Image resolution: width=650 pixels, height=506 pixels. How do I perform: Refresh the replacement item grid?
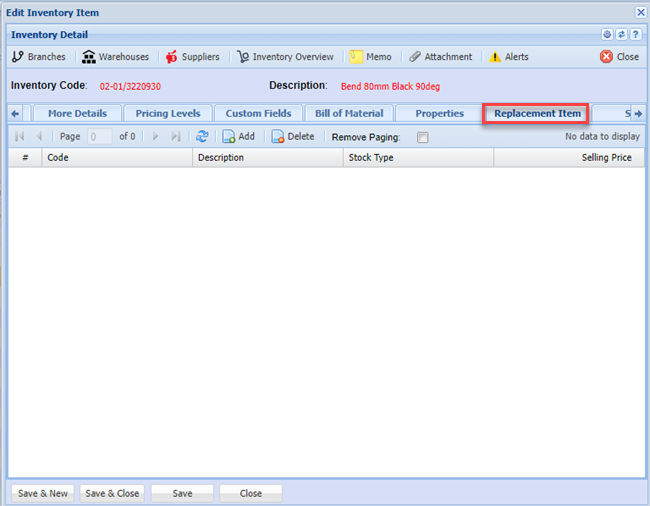coord(202,137)
